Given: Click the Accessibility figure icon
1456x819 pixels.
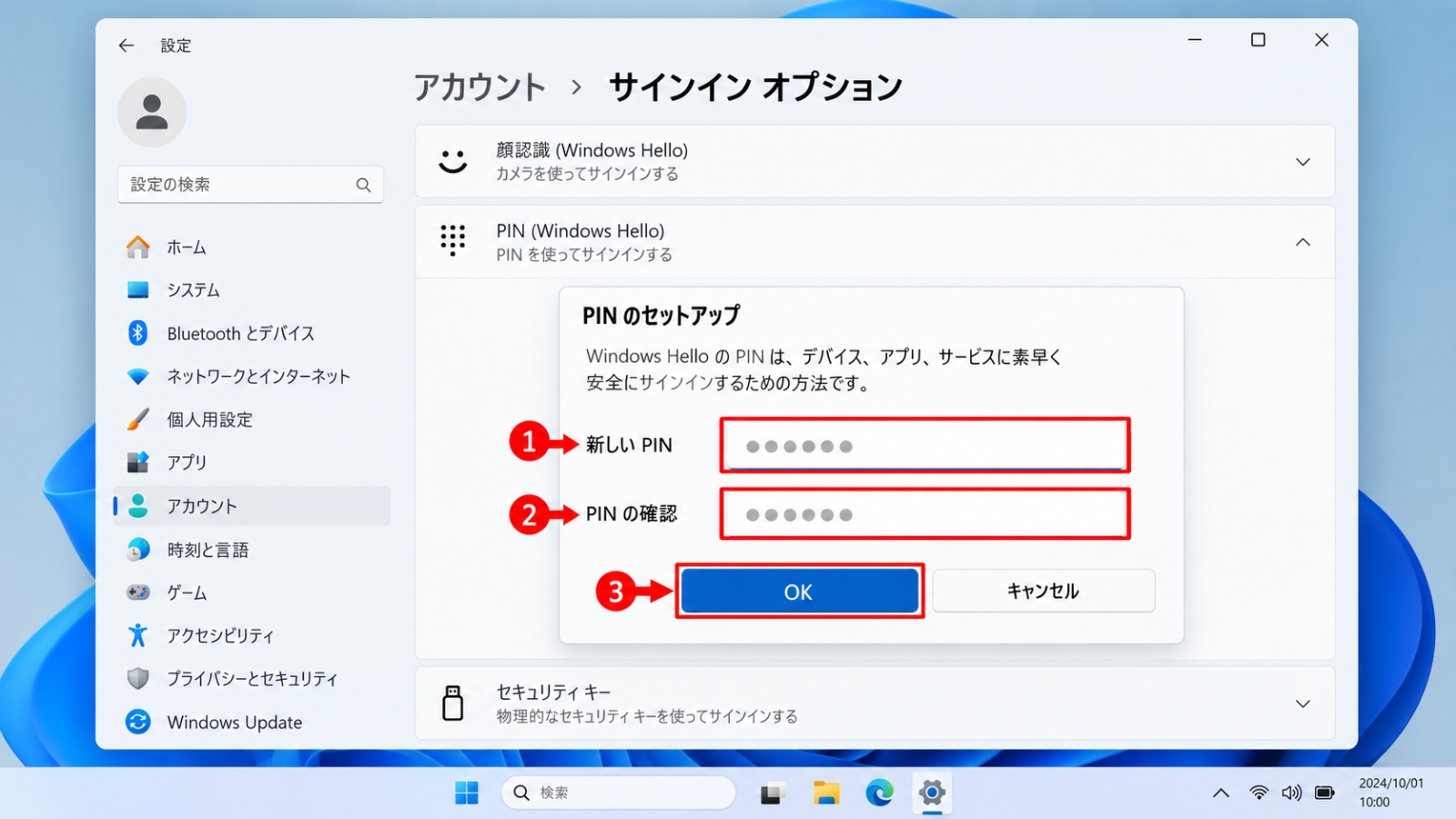Looking at the screenshot, I should [138, 635].
